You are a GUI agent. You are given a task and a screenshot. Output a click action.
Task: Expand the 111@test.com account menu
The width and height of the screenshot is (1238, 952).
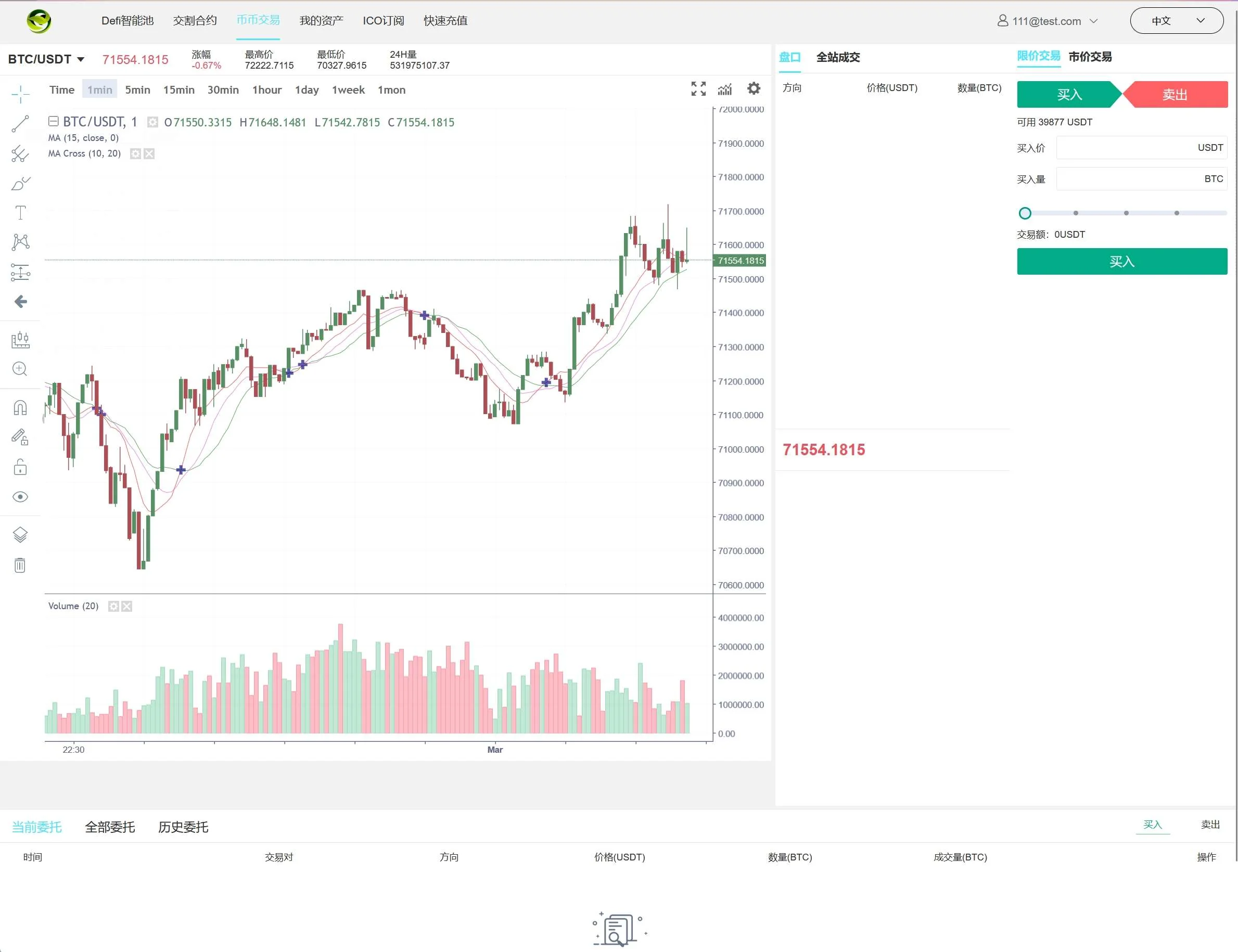1047,21
